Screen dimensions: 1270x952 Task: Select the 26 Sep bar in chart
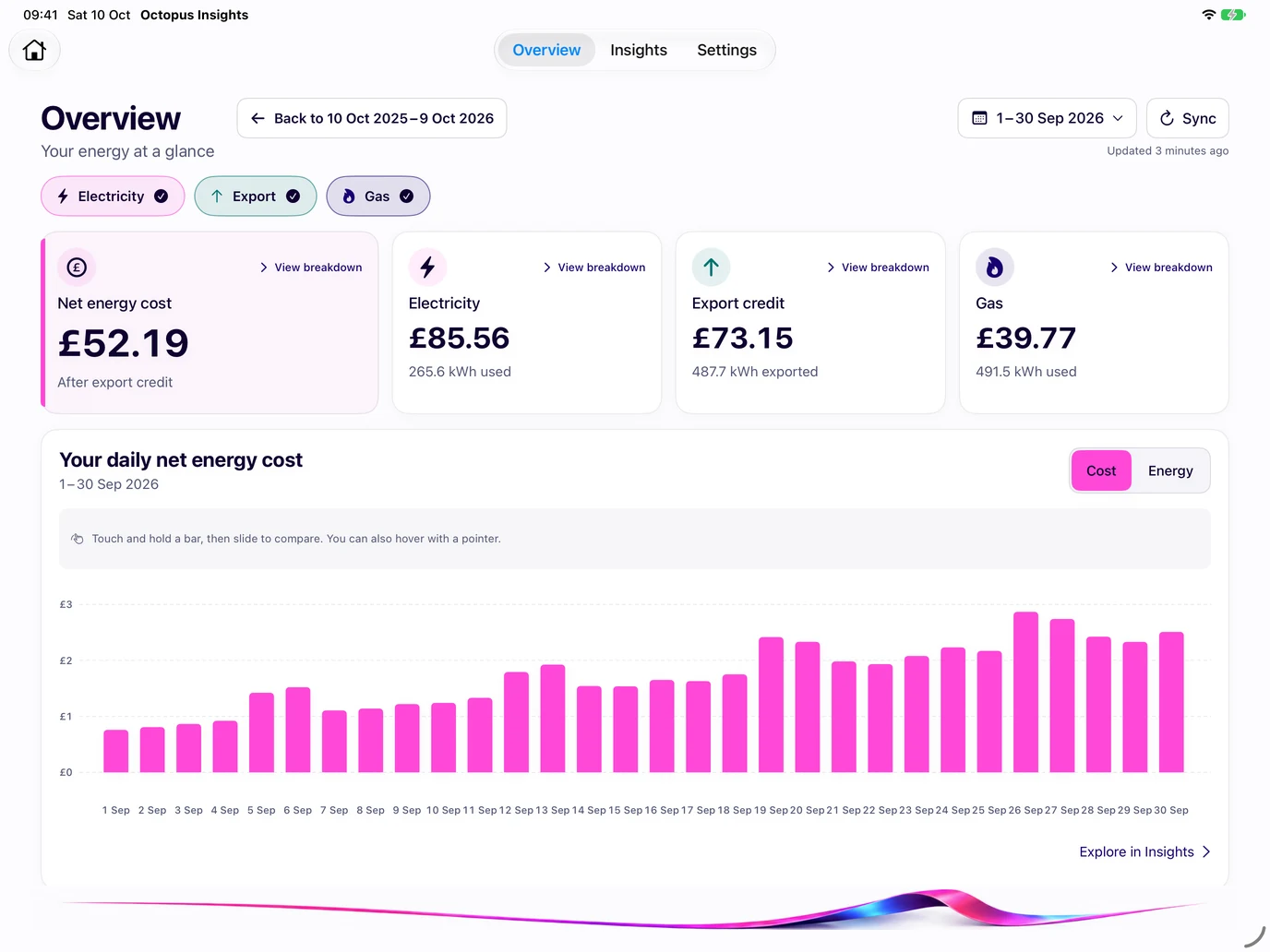1025,692
